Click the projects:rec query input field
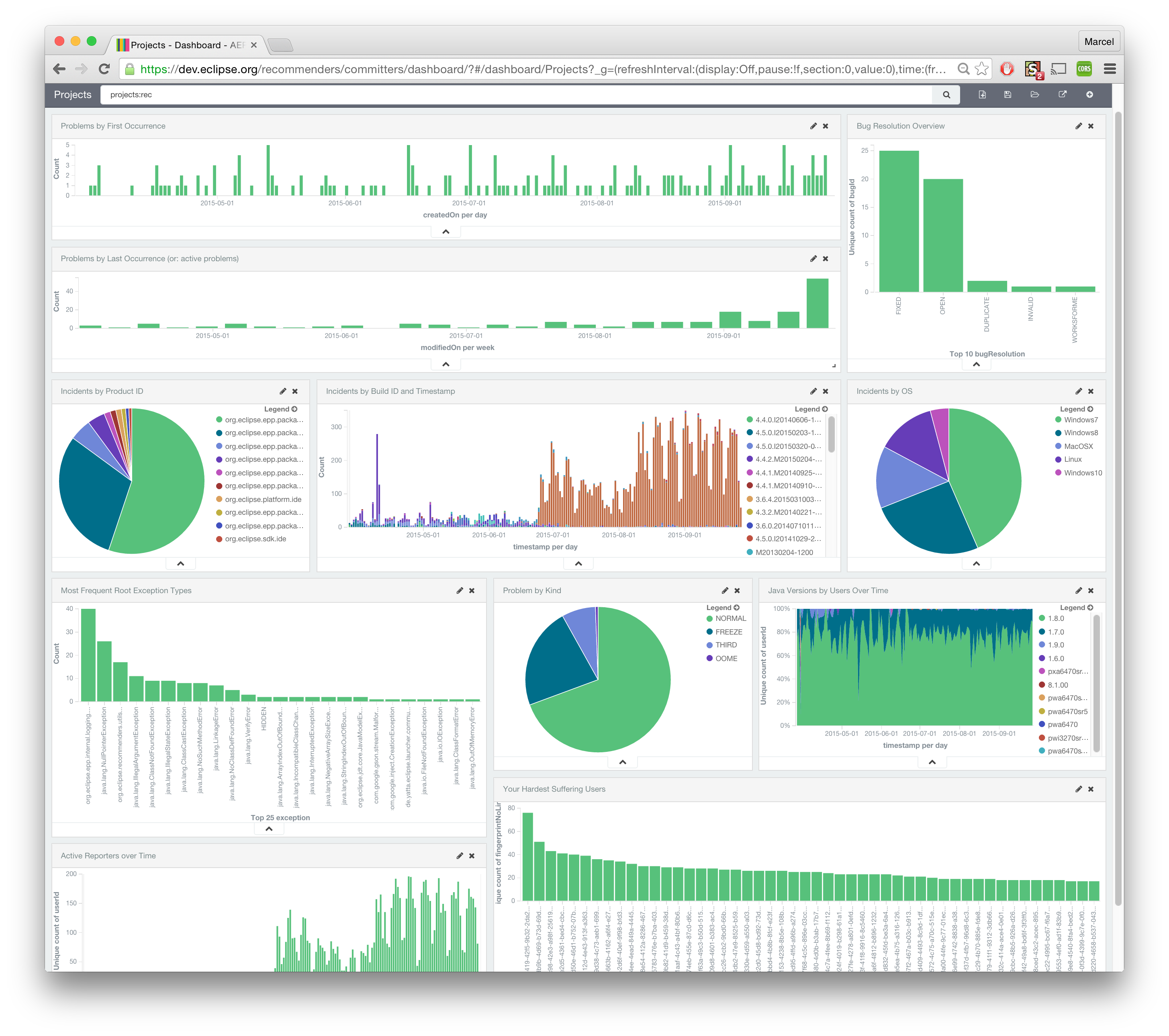This screenshot has width=1169, height=1036. [517, 94]
